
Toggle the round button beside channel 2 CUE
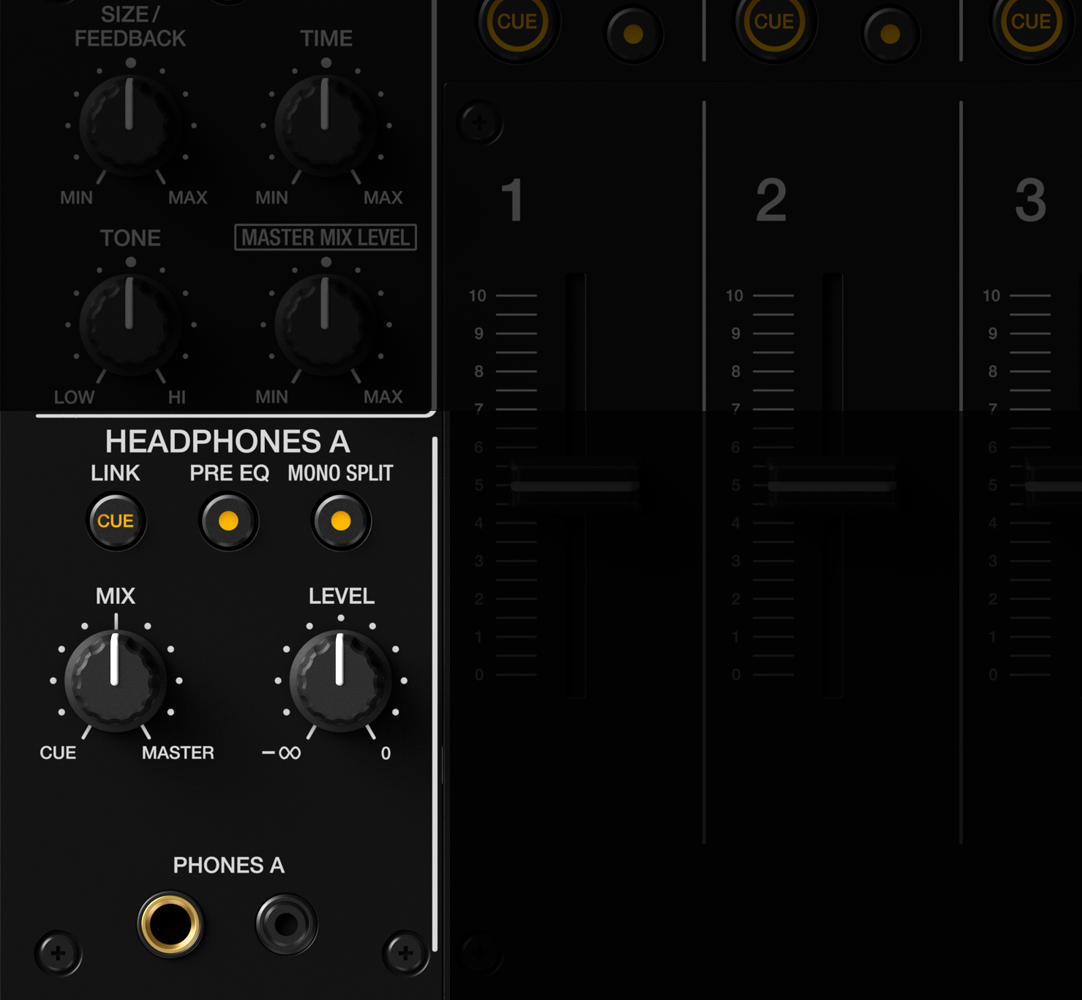point(890,34)
